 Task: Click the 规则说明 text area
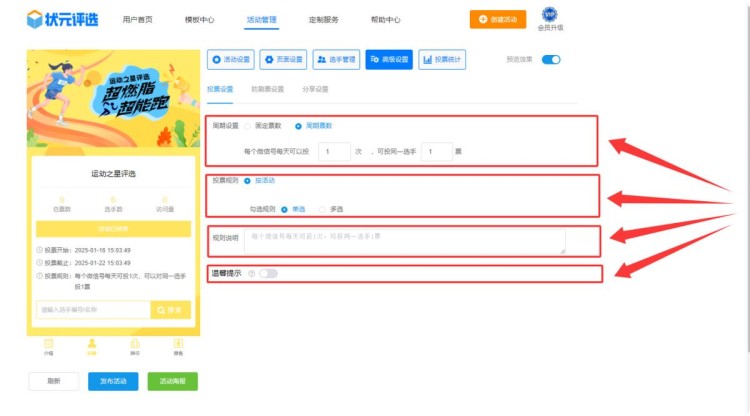[405, 241]
